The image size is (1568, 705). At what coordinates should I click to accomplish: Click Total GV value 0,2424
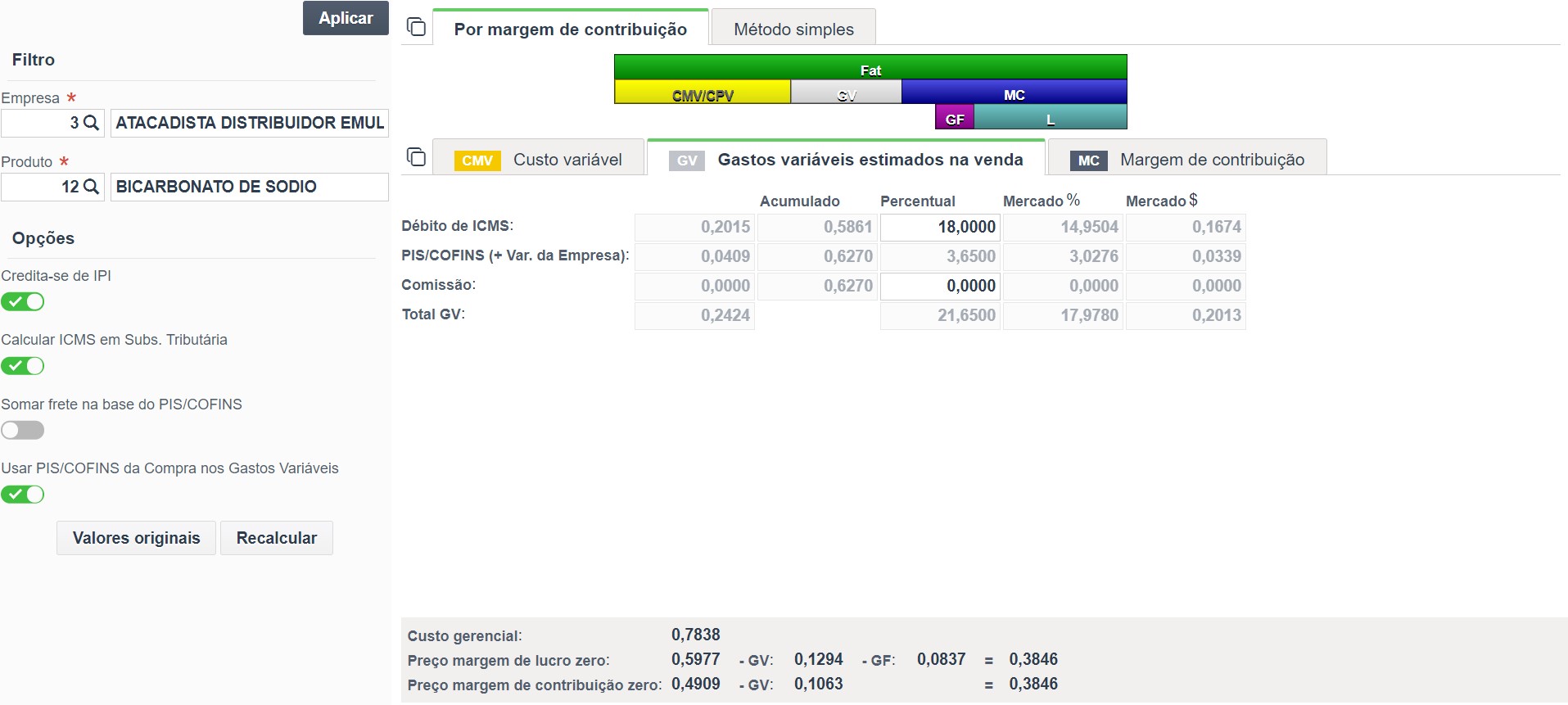click(x=694, y=315)
